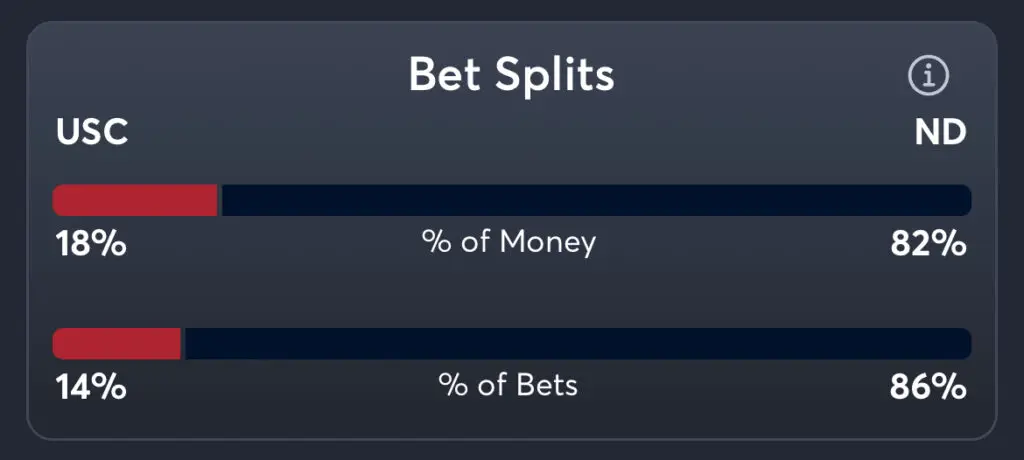The height and width of the screenshot is (460, 1024).
Task: Click the 82% money value for ND
Action: pos(929,243)
